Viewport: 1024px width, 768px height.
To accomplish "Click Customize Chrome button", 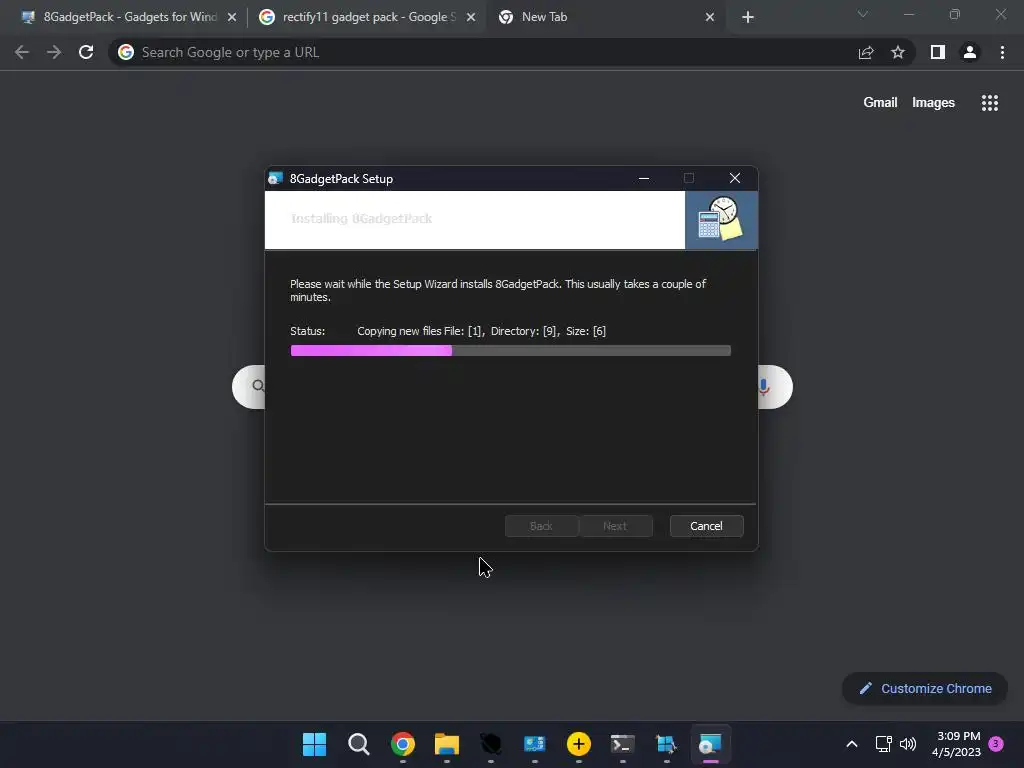I will point(925,688).
